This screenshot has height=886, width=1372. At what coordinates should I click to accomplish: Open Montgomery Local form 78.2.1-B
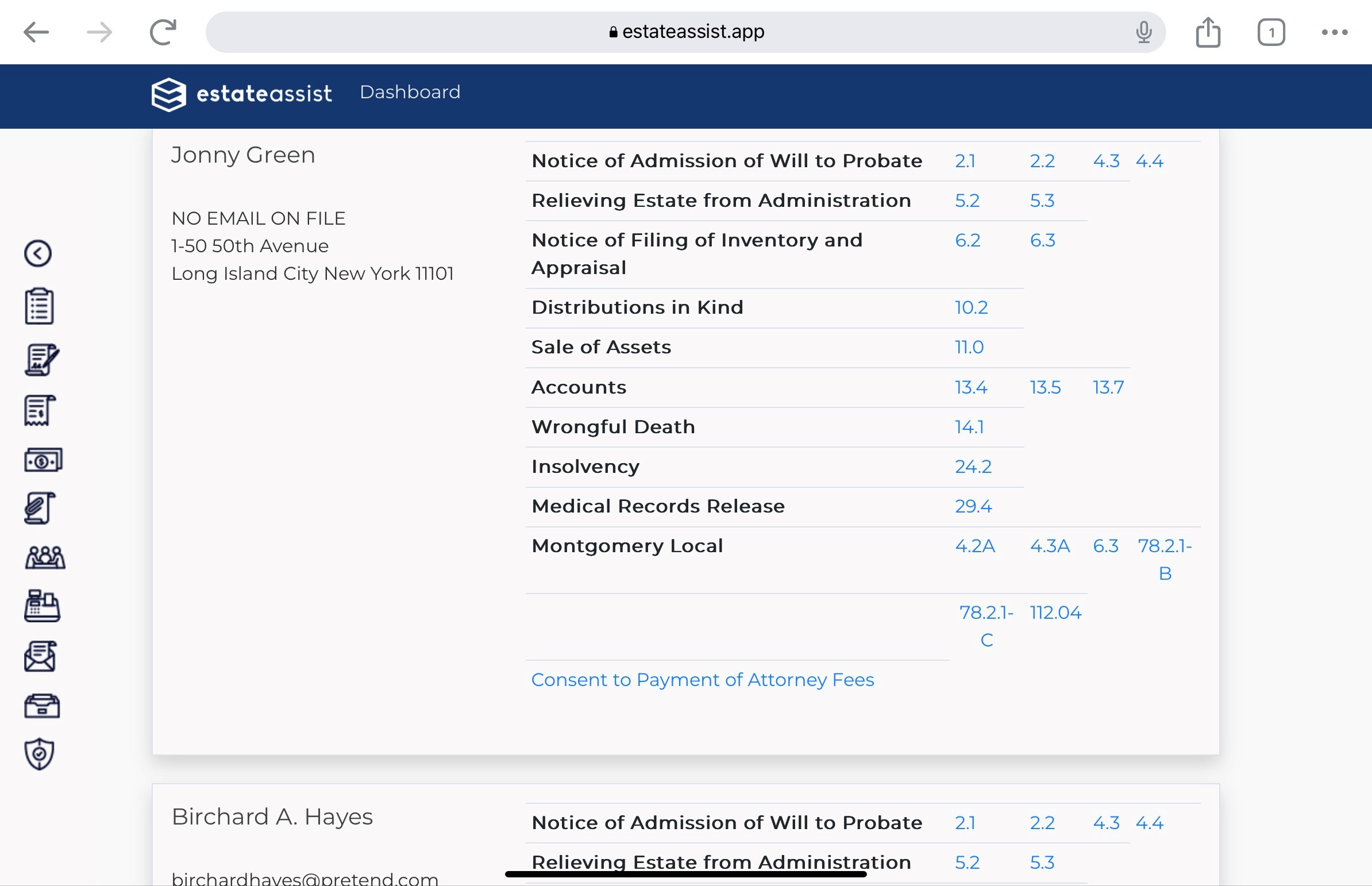coord(1165,560)
